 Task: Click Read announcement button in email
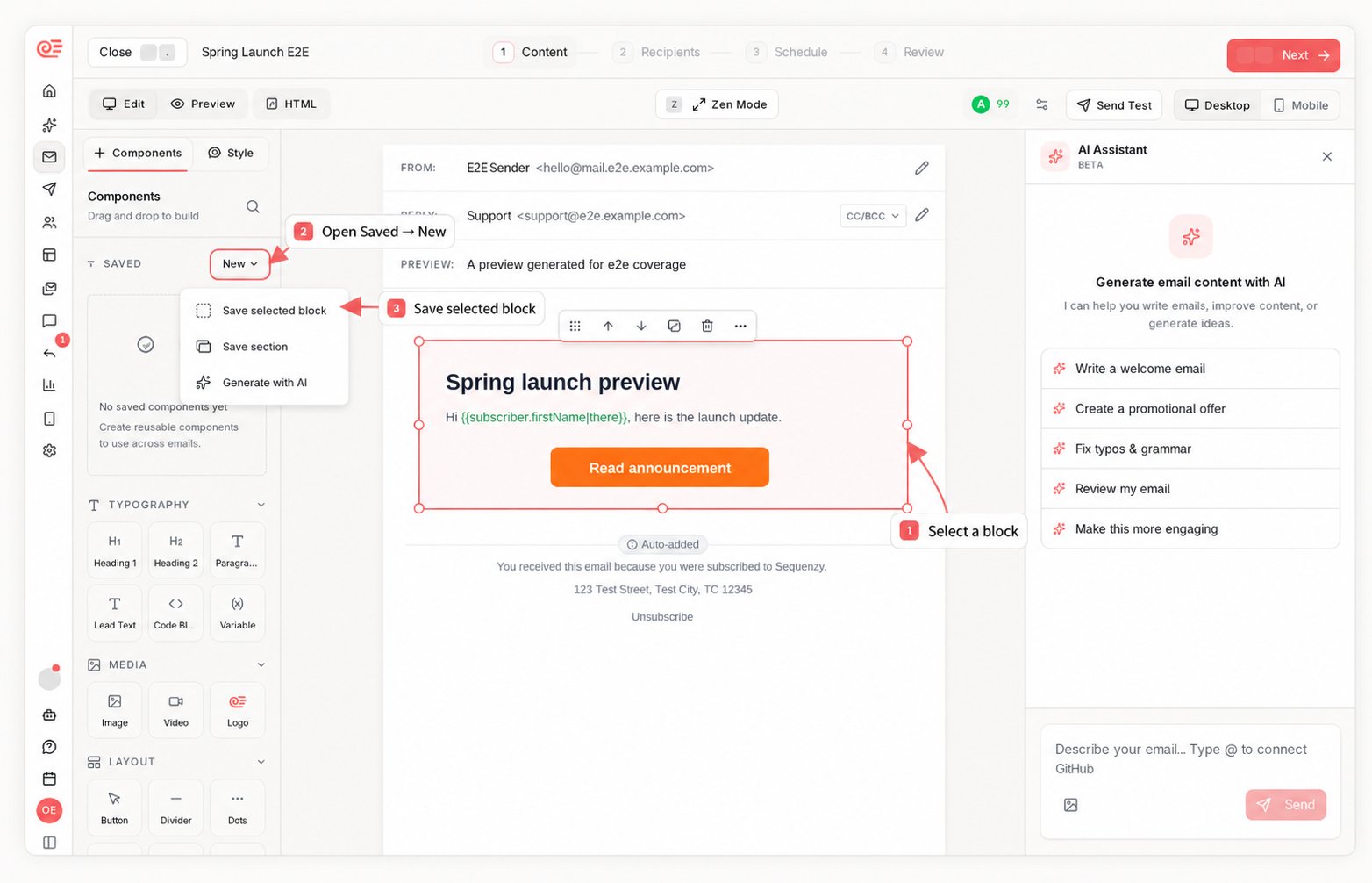tap(660, 468)
